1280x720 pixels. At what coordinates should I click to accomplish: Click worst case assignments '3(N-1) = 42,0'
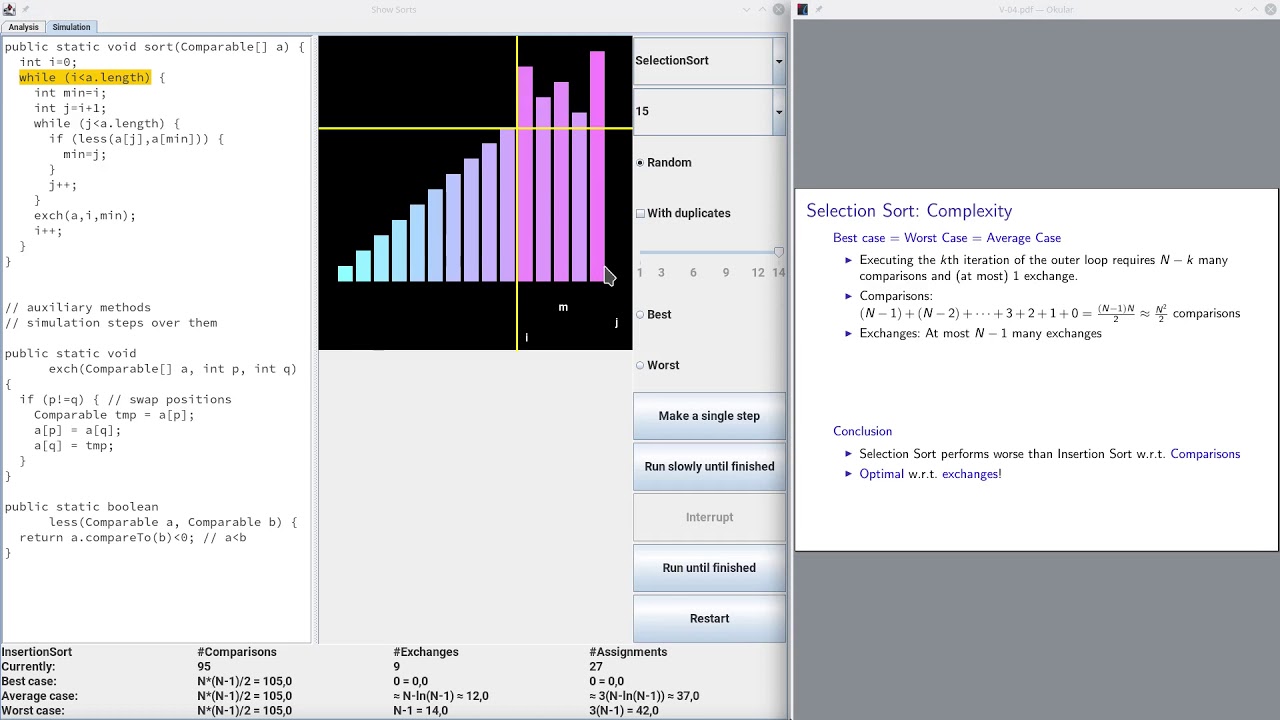(624, 711)
